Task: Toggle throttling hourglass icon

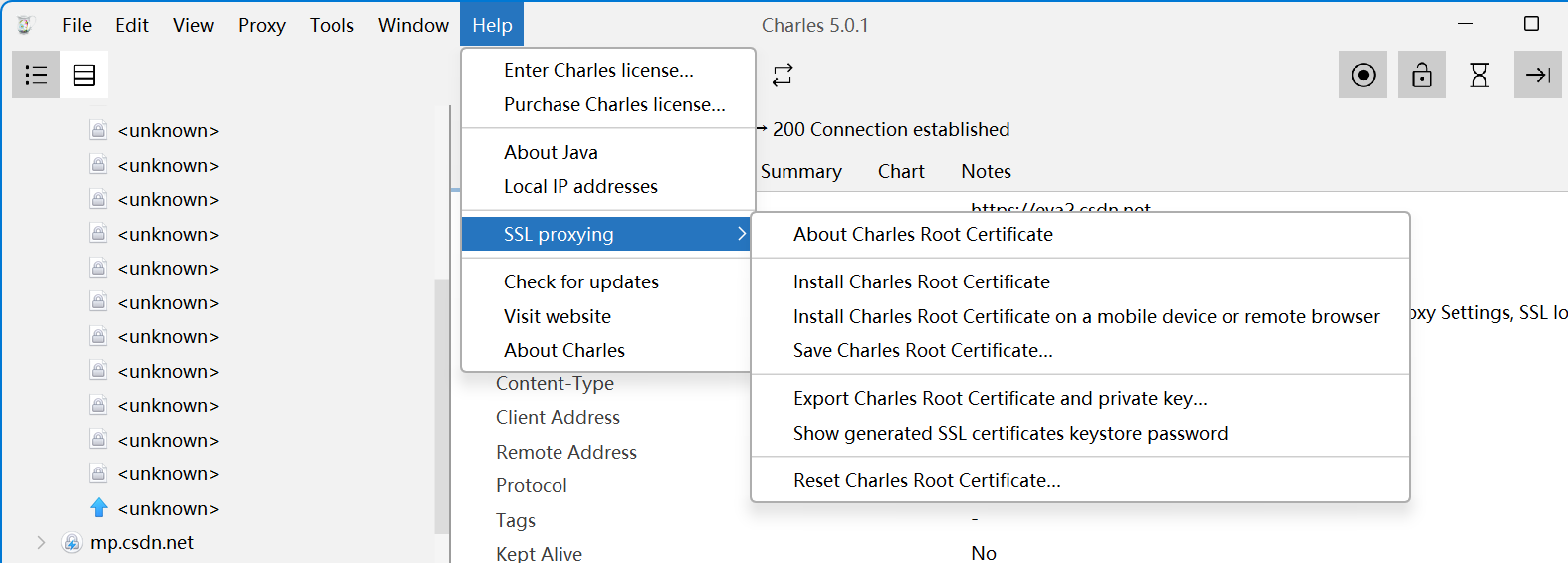Action: (1479, 75)
